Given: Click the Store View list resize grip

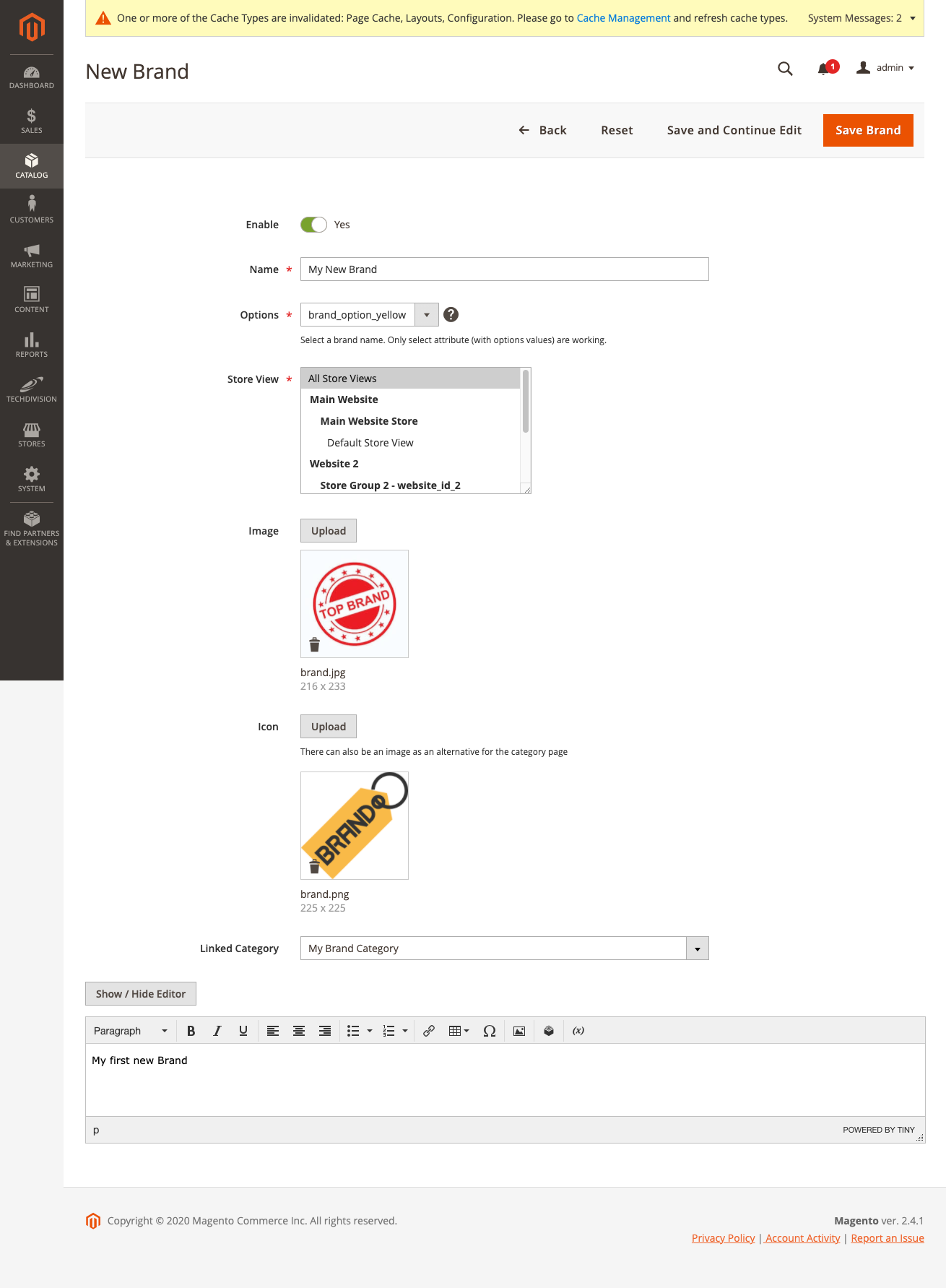Looking at the screenshot, I should [527, 490].
